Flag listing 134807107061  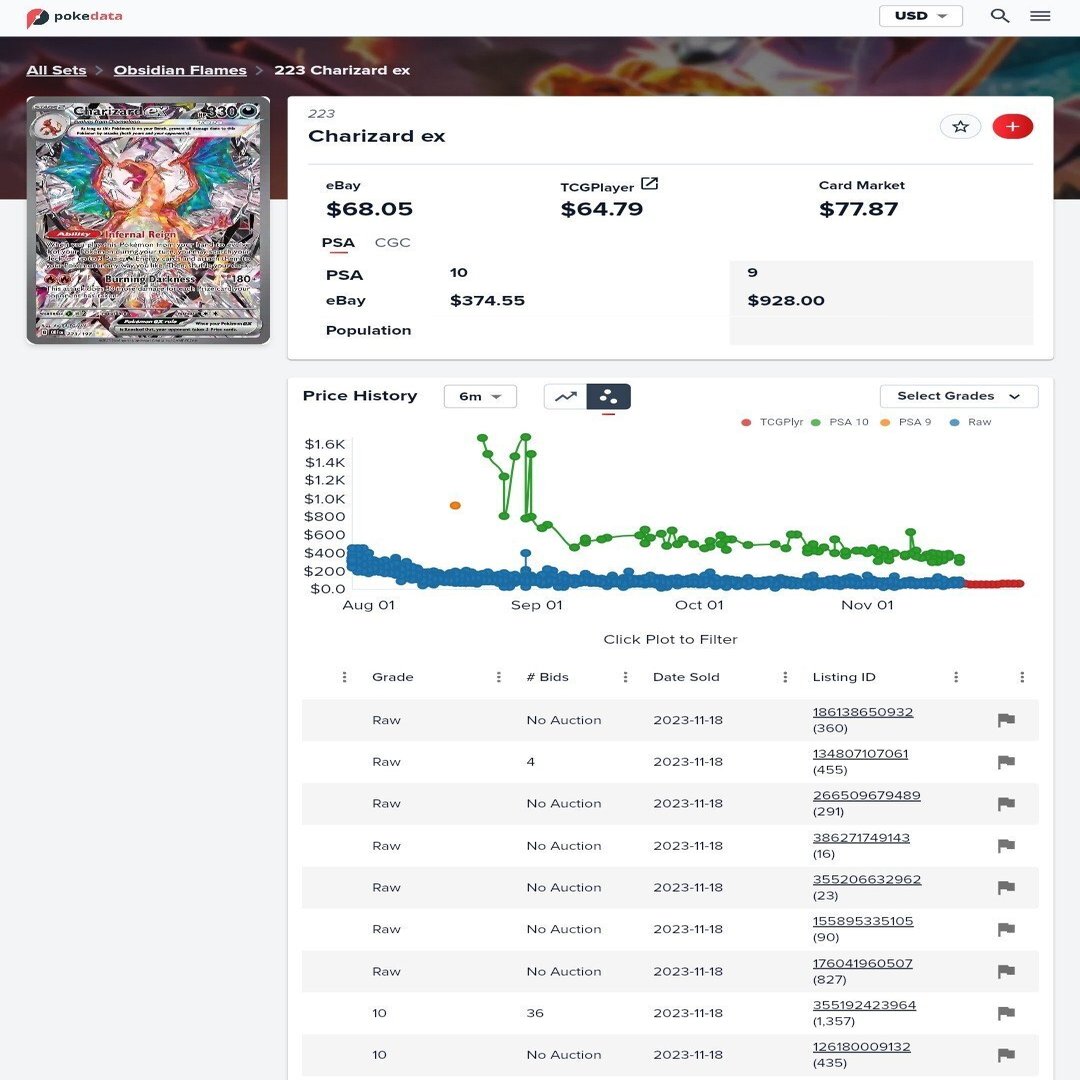(1006, 762)
